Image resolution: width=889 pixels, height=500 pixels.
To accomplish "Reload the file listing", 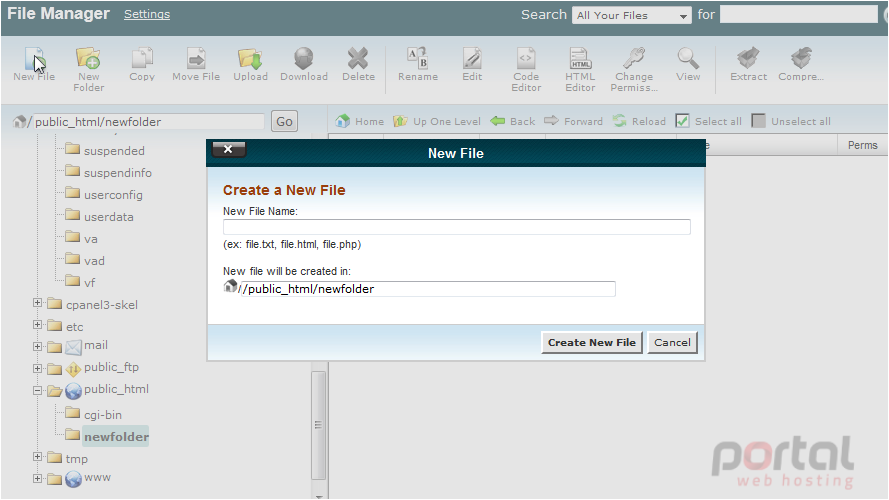I will 639,121.
